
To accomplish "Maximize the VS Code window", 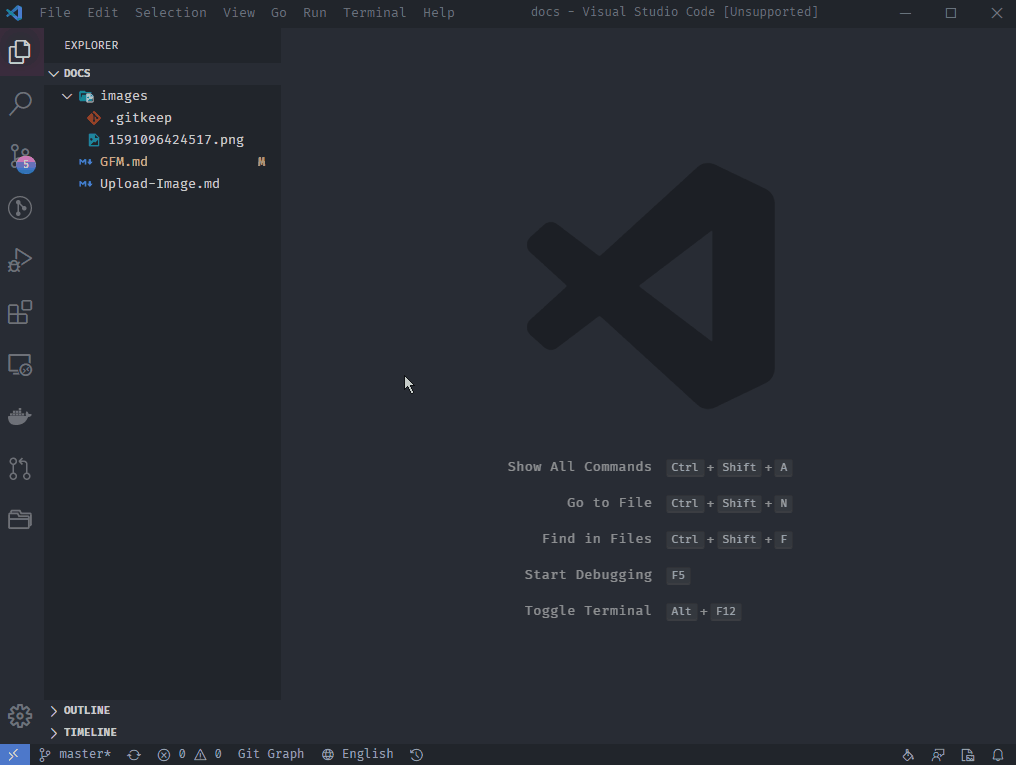I will (x=951, y=13).
